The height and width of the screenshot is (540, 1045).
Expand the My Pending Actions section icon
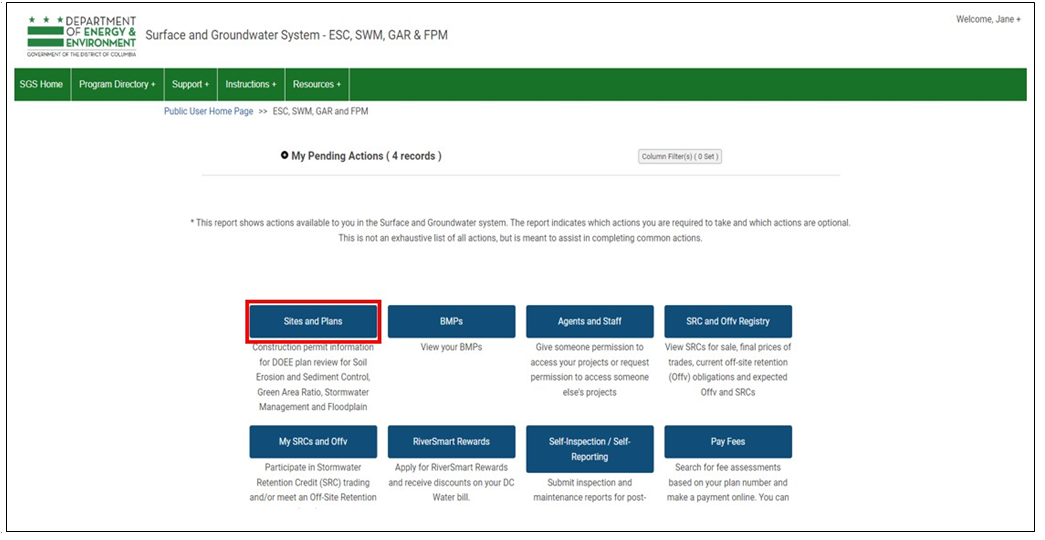(x=285, y=156)
